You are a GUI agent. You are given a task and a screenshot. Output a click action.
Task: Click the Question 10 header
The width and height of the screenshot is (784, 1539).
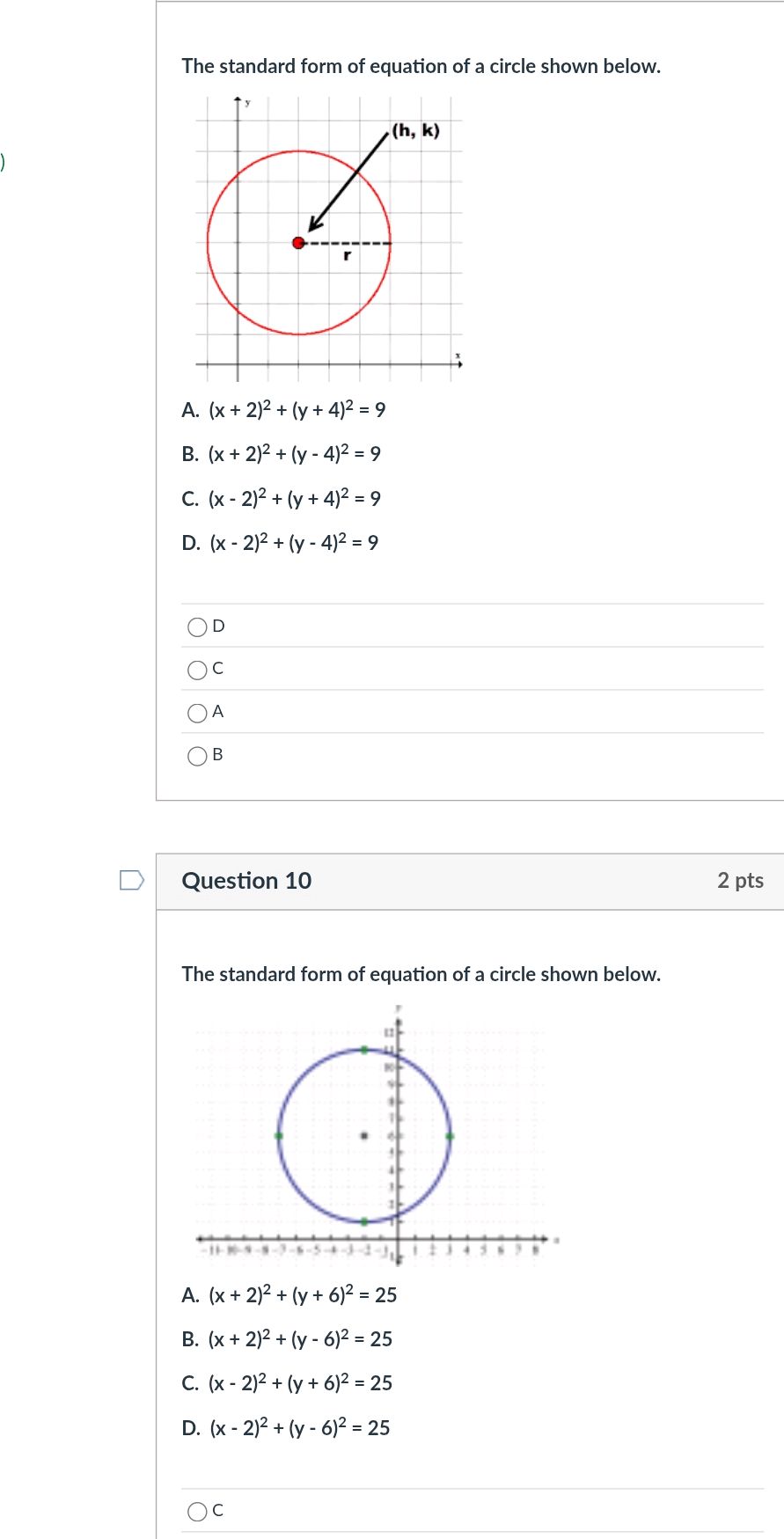pos(247,880)
